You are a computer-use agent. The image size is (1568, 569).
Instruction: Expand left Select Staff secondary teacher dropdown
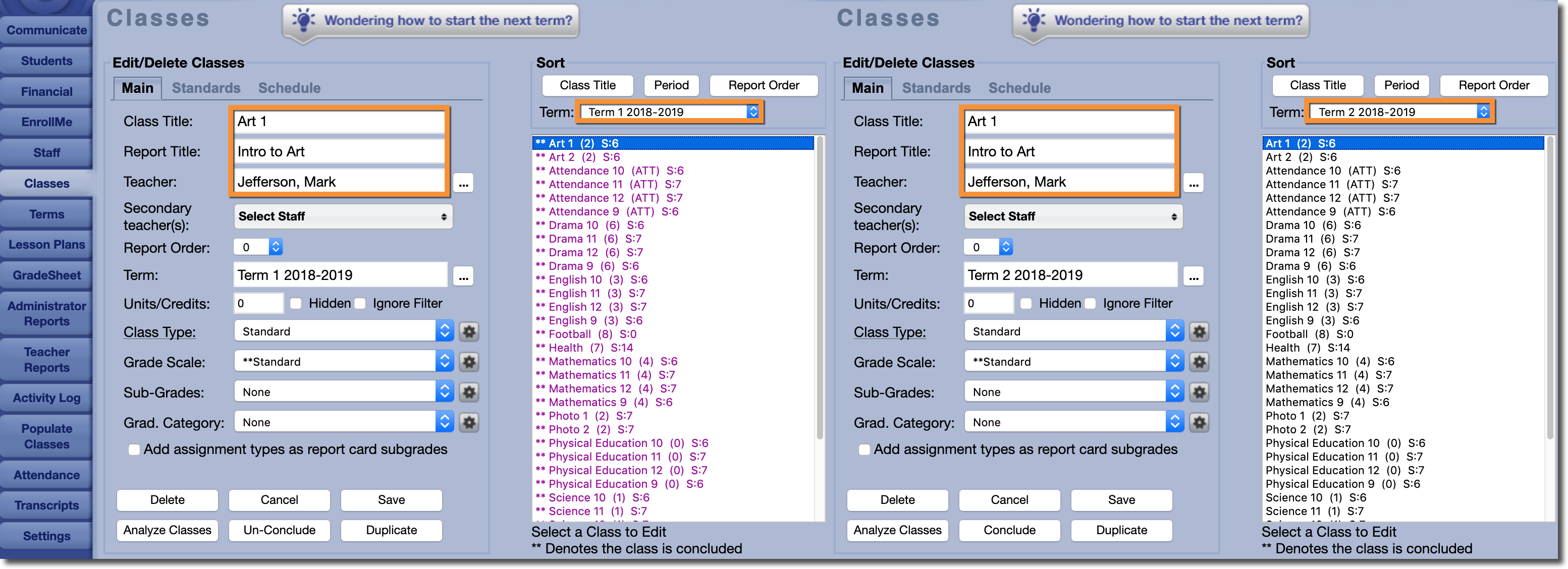343,216
